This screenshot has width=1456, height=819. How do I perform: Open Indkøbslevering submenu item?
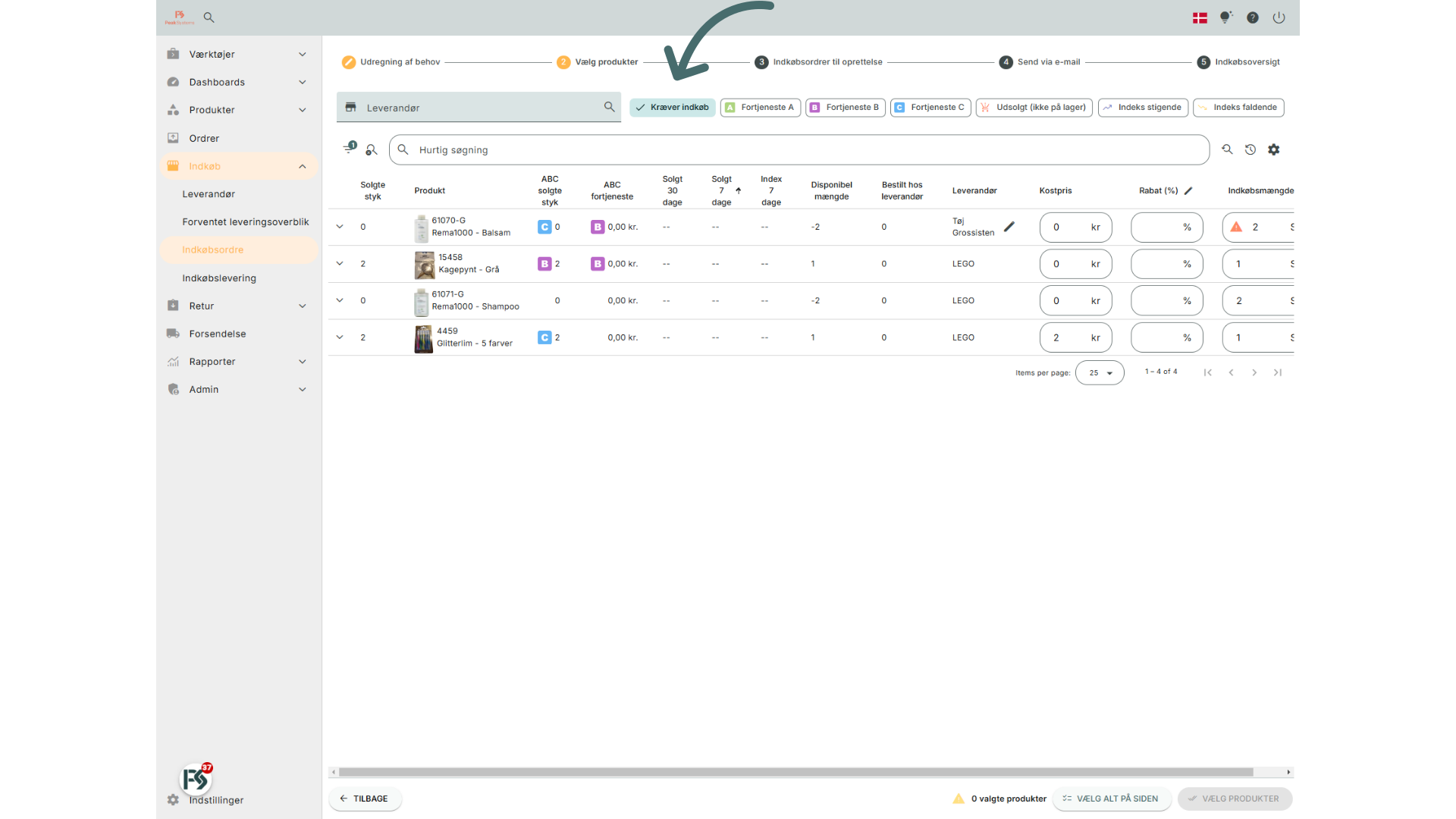click(x=238, y=278)
